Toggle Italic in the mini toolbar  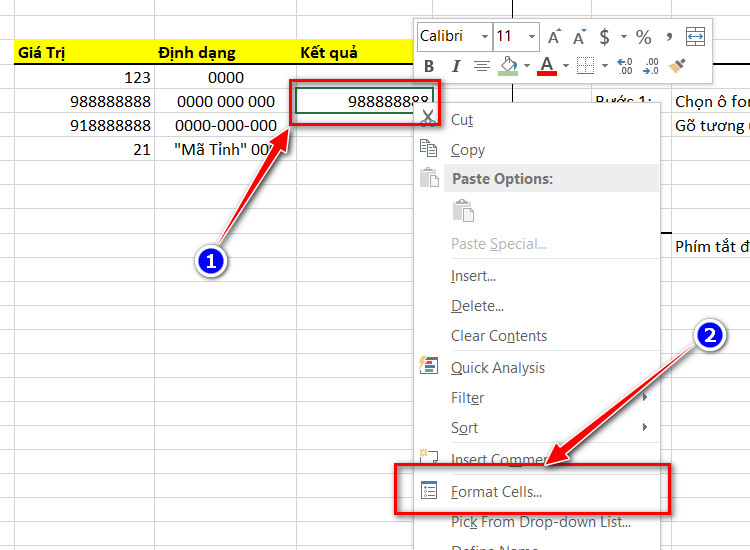coord(456,66)
